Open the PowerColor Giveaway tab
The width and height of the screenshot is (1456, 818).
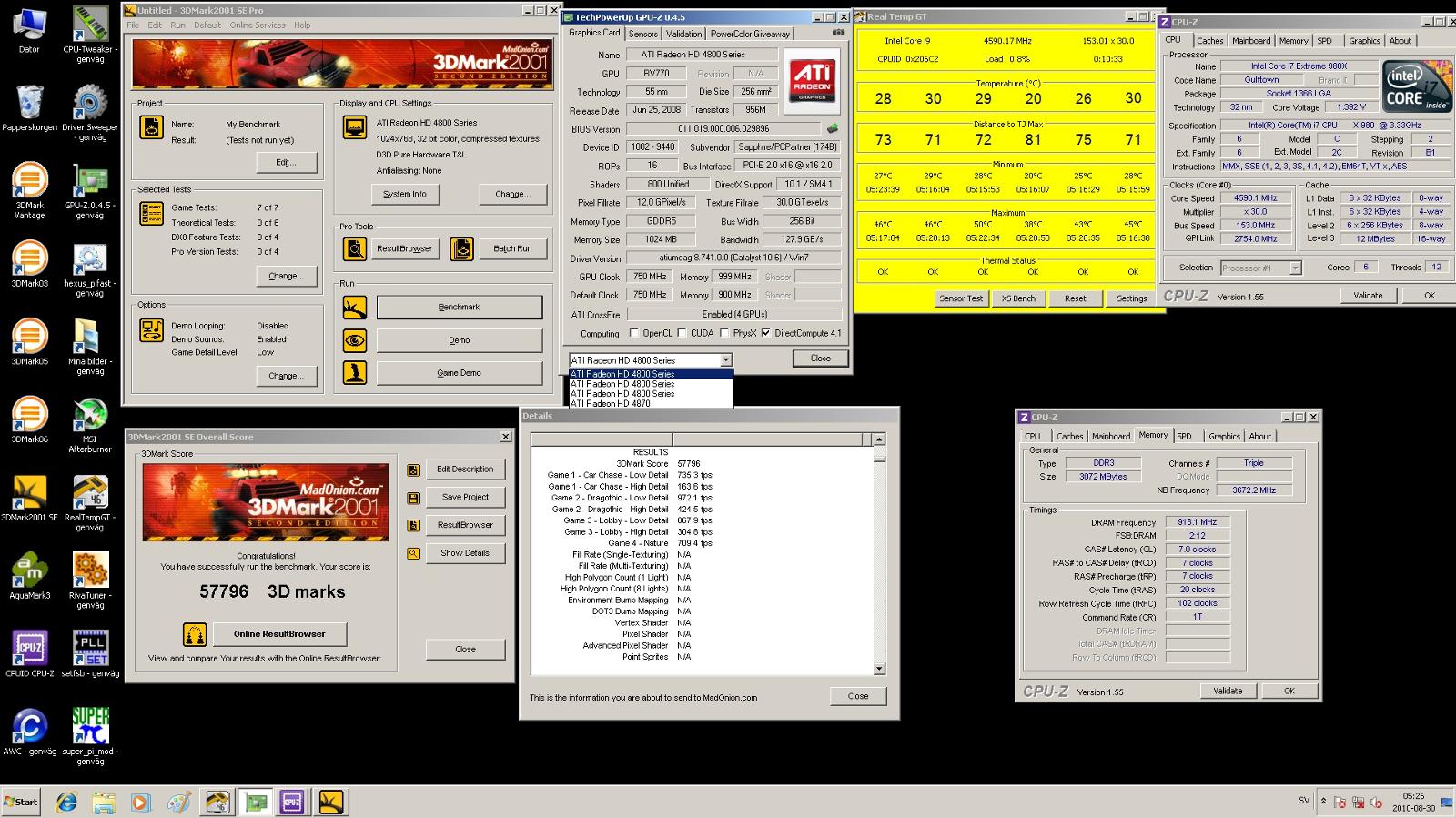(x=751, y=34)
